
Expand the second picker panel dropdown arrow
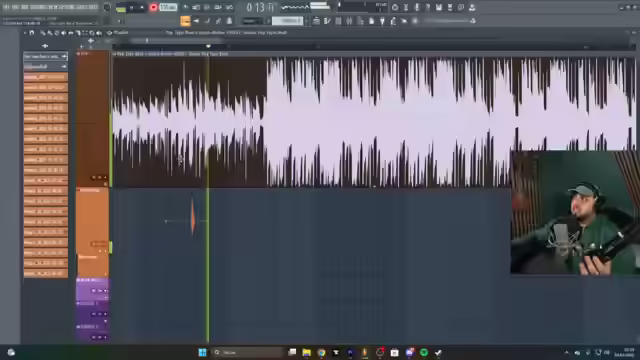pos(64,67)
